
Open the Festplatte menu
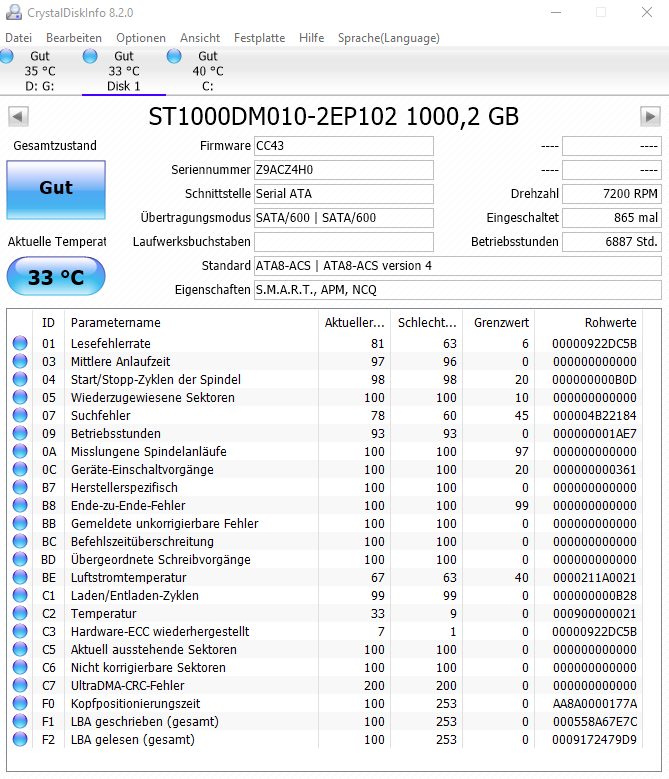259,38
